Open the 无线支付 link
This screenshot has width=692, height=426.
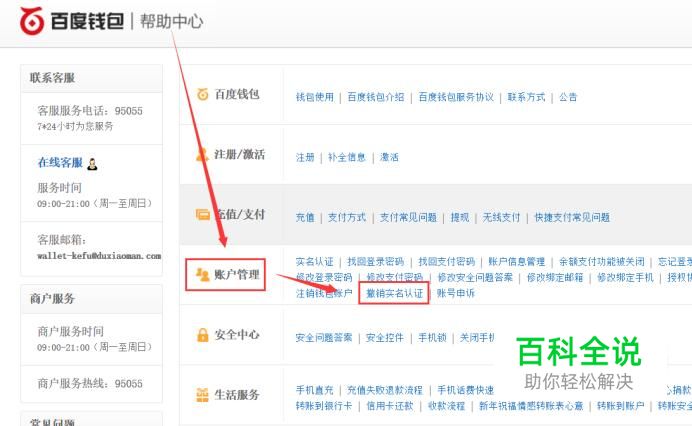[501, 217]
